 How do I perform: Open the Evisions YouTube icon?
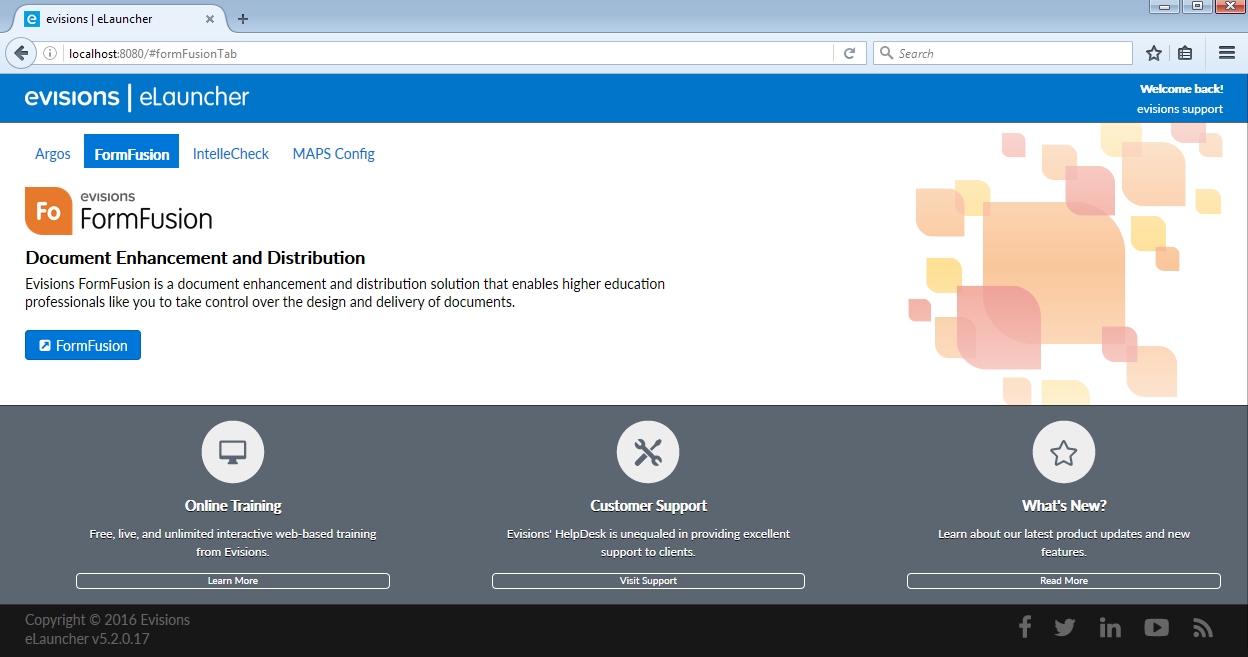pos(1157,627)
